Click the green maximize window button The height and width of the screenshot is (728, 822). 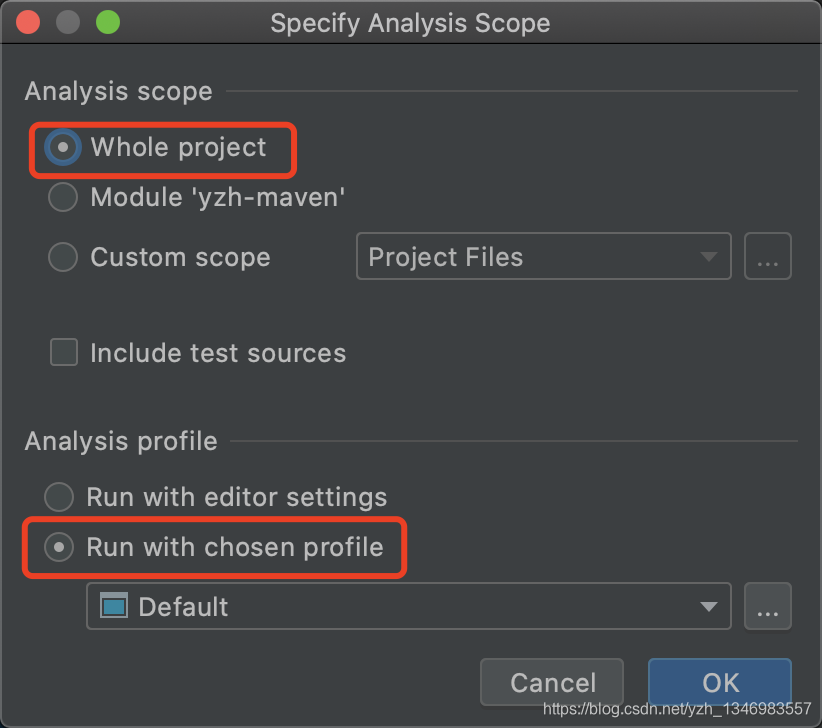coord(107,22)
